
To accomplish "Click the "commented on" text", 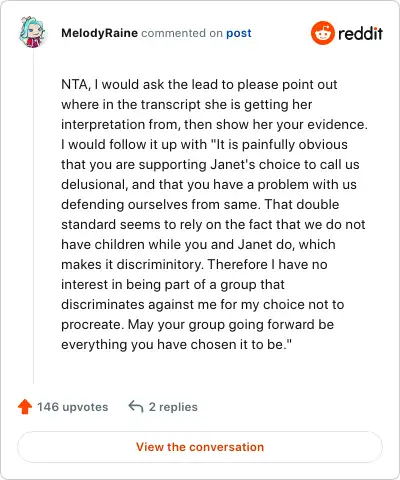I will click(x=182, y=33).
